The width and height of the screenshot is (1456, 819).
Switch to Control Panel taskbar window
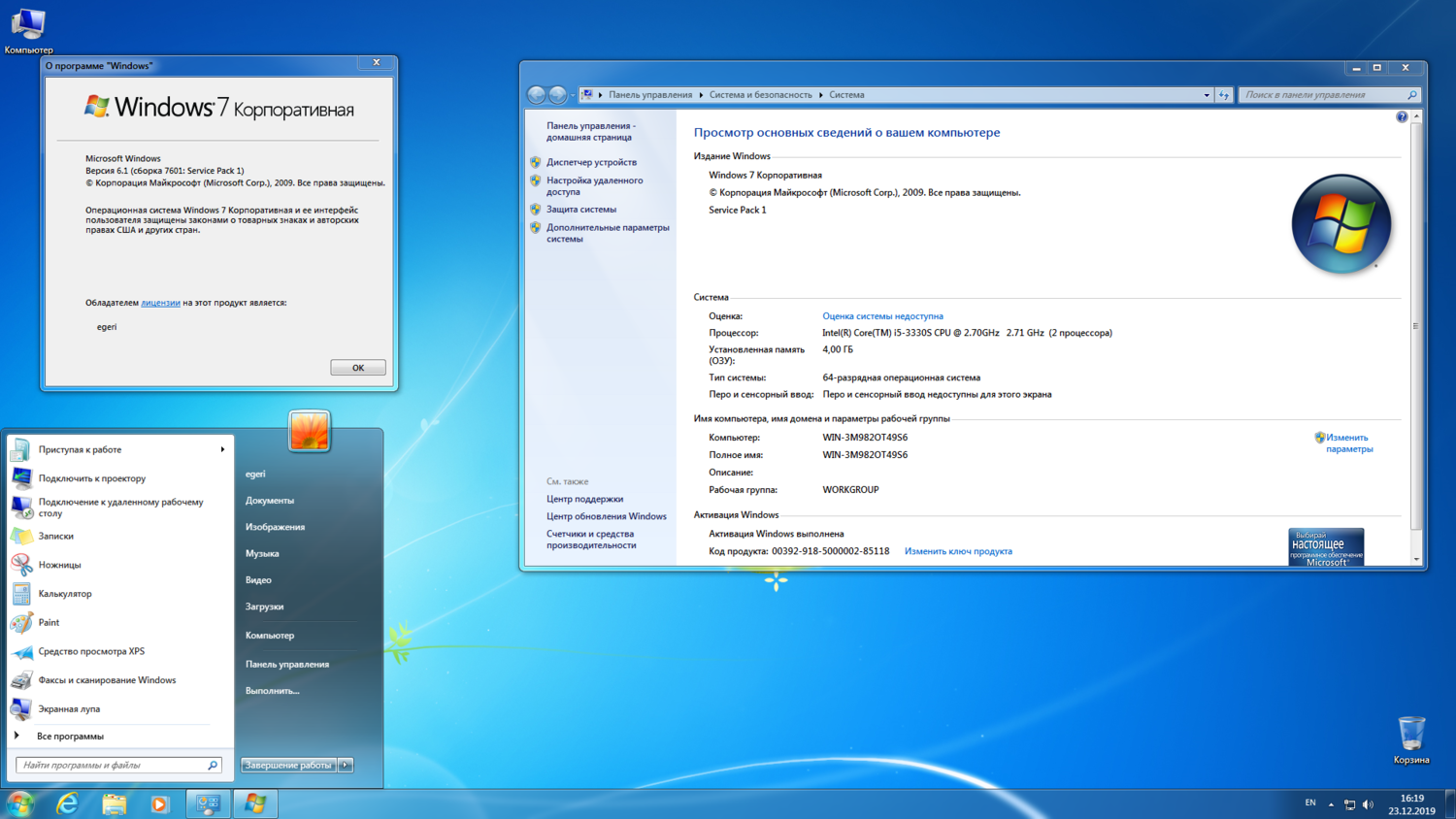coord(208,803)
